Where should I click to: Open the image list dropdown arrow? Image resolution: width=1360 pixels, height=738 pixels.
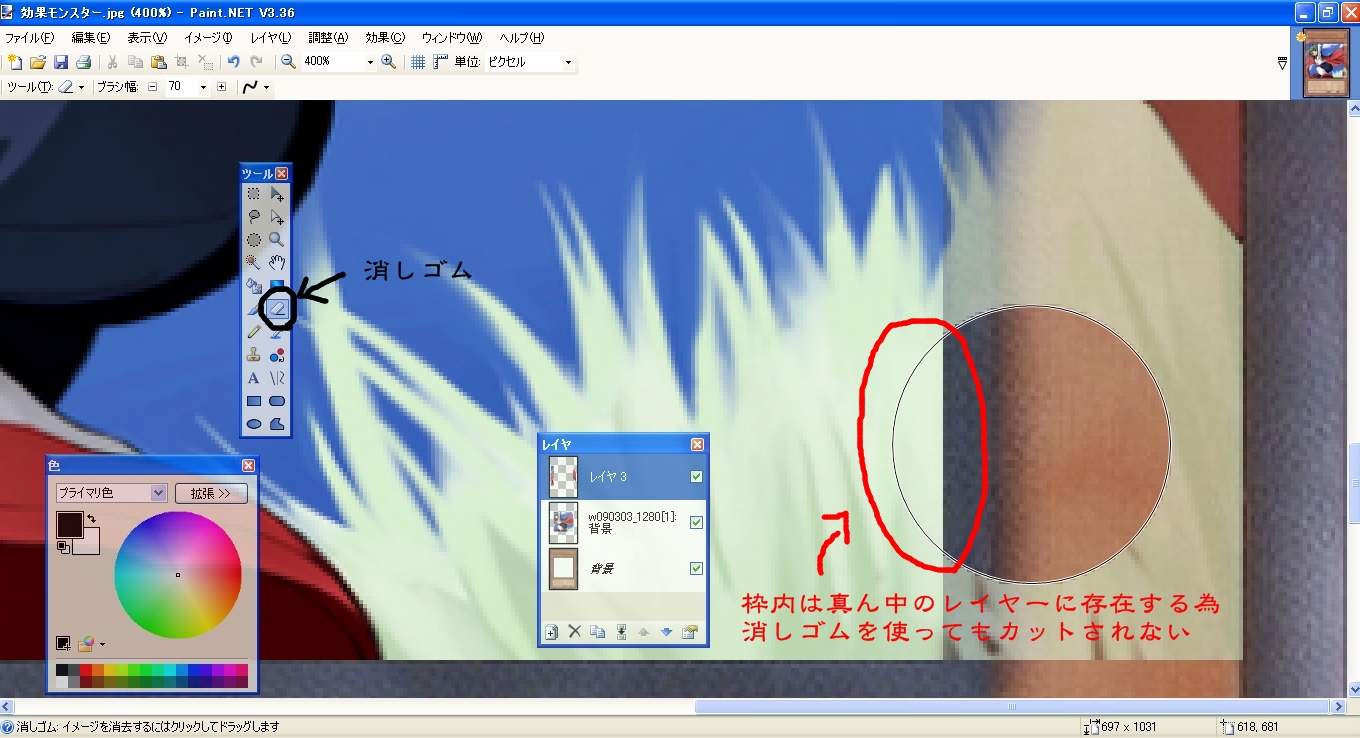pyautogui.click(x=1283, y=63)
